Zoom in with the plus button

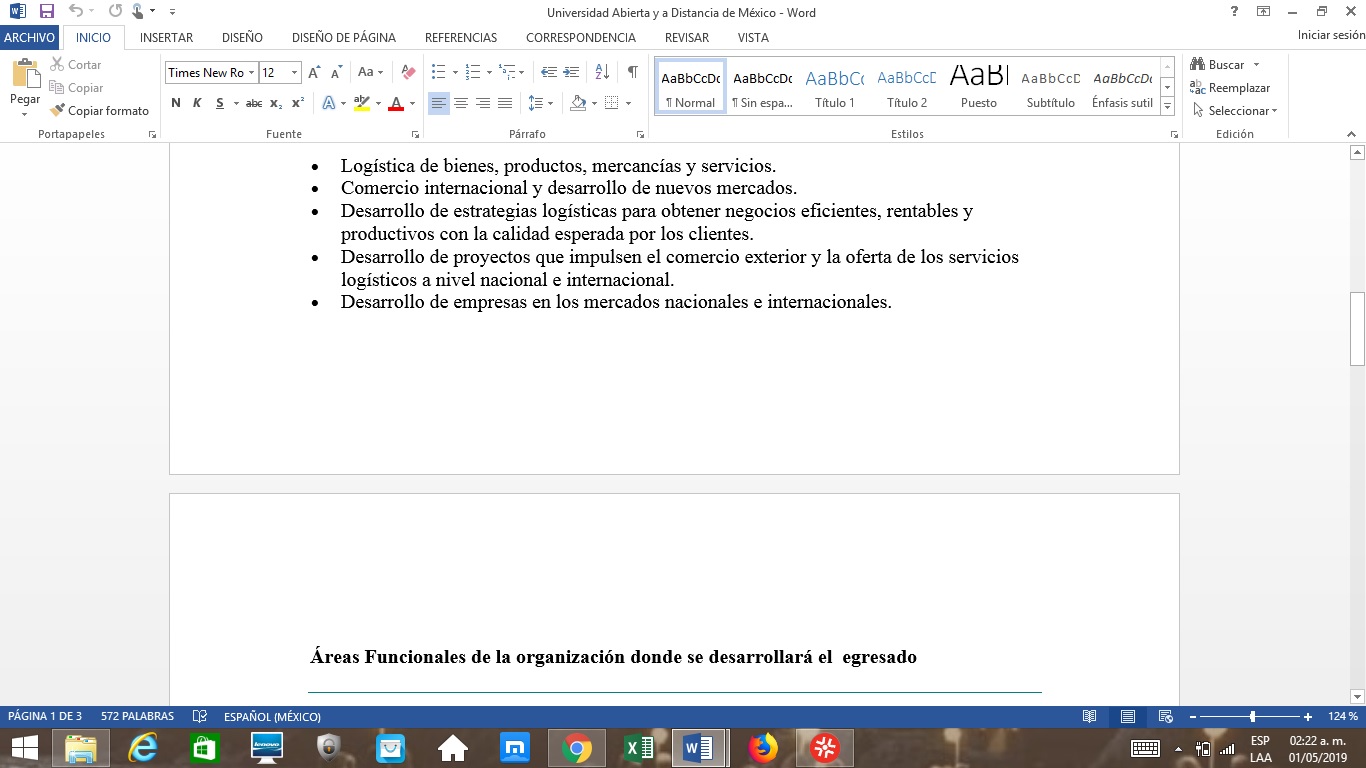(x=1308, y=717)
